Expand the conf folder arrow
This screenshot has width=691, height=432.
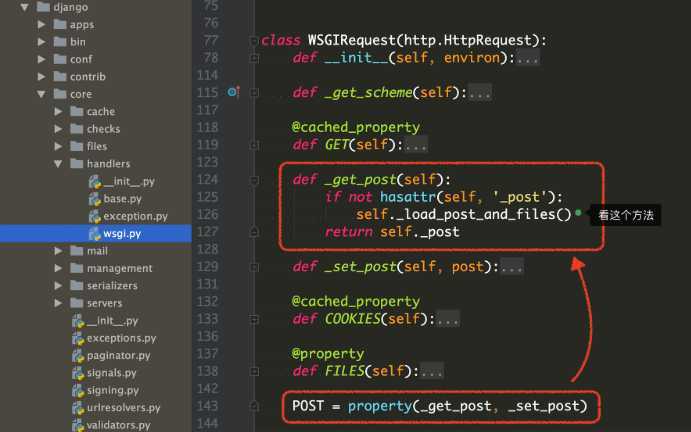pyautogui.click(x=41, y=59)
